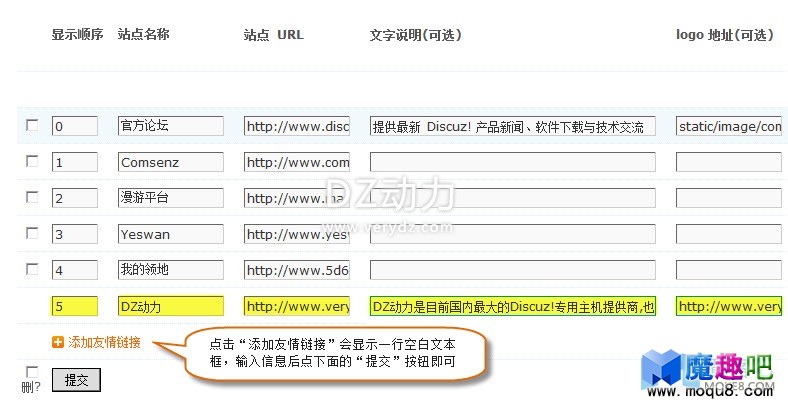Click highlighted URL field starting http://www.very
788x404 pixels.
coord(297,306)
